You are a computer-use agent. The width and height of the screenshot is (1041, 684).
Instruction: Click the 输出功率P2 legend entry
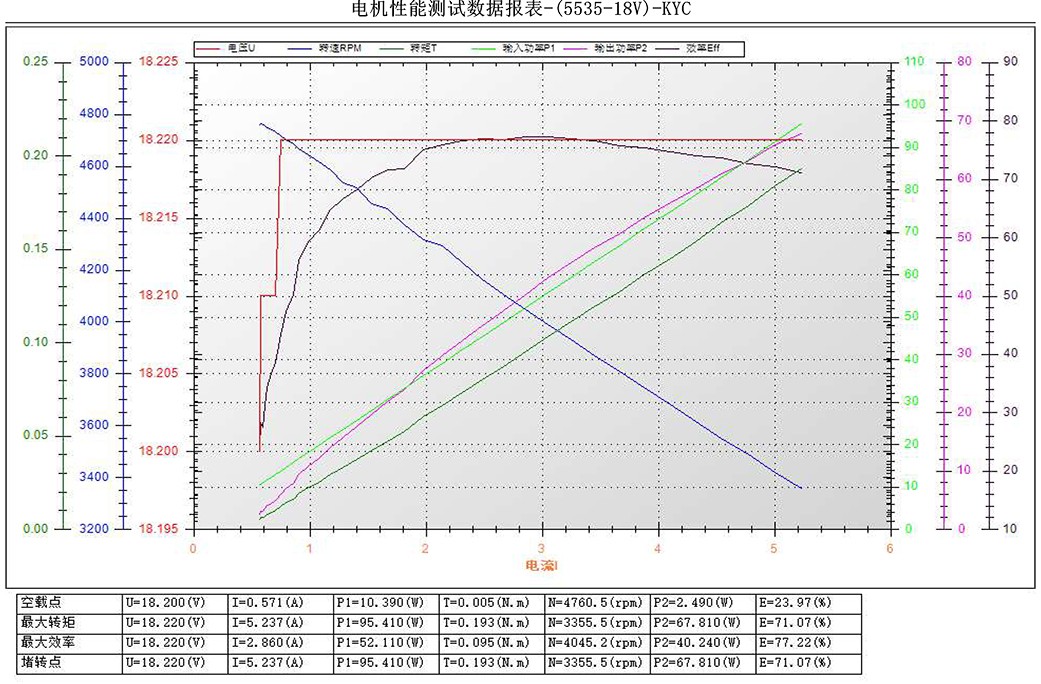(x=619, y=48)
